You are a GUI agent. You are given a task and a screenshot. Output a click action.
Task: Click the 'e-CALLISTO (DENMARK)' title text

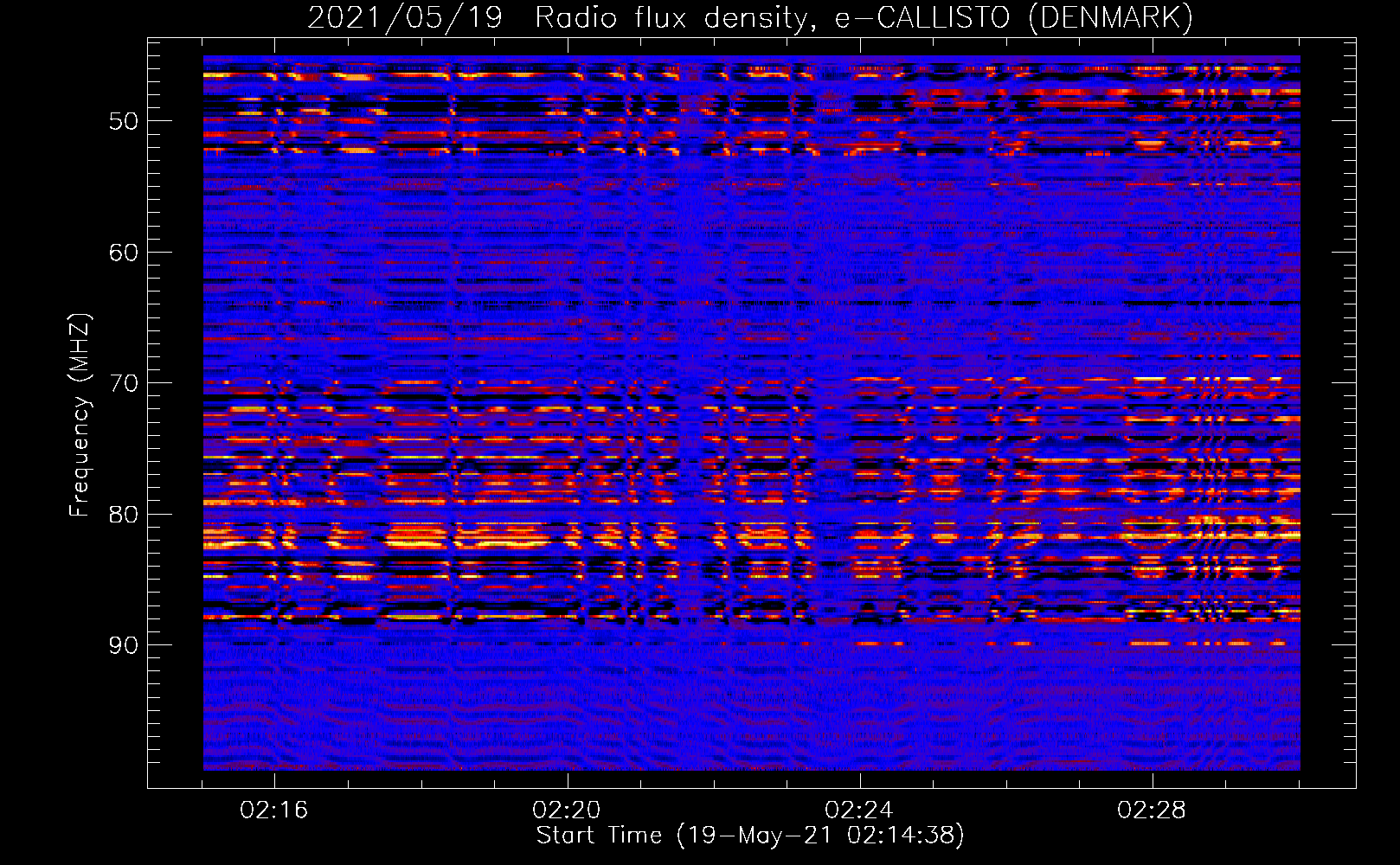(x=1014, y=18)
